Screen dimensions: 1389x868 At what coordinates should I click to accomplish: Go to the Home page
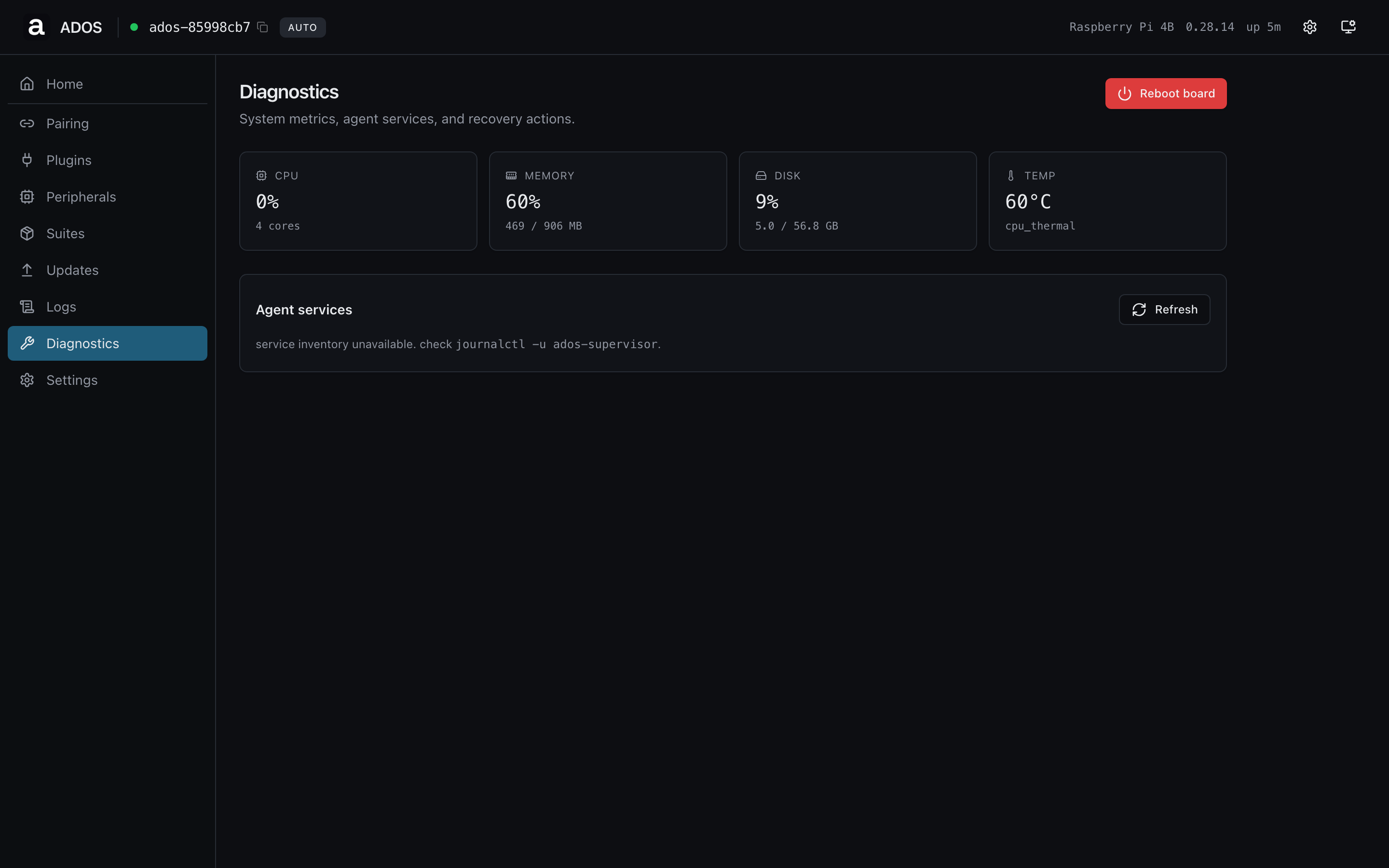(x=108, y=84)
